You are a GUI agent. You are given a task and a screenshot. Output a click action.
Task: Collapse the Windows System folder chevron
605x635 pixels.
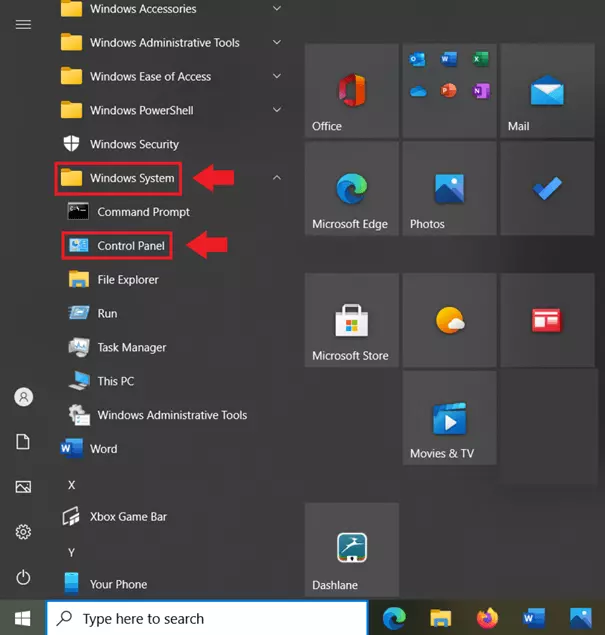(x=277, y=177)
